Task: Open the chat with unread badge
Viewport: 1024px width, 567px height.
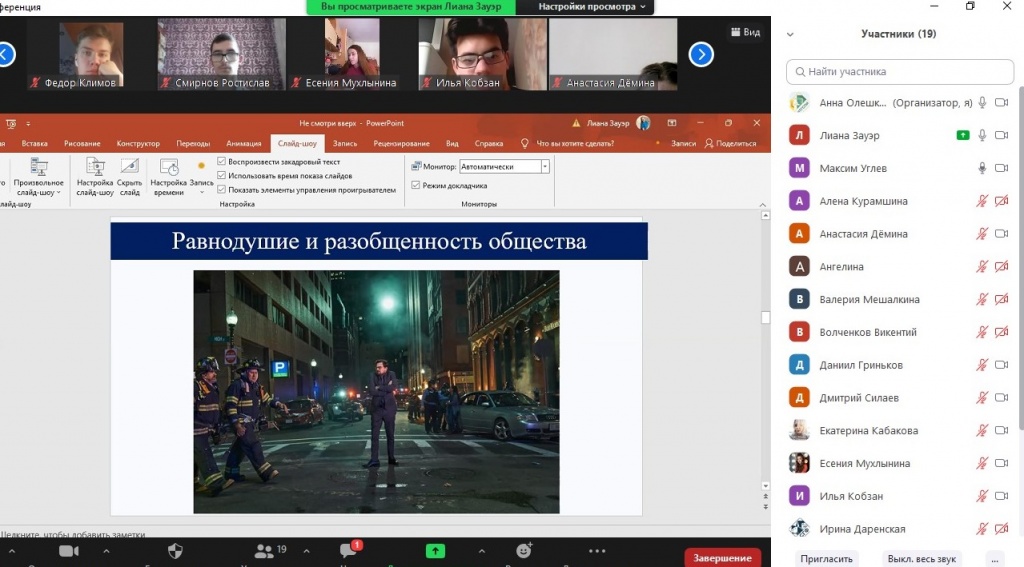Action: 348,551
